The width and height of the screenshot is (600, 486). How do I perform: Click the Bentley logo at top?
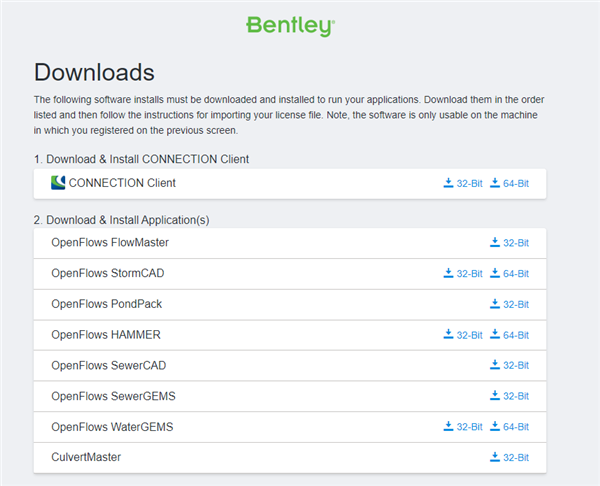(x=290, y=26)
